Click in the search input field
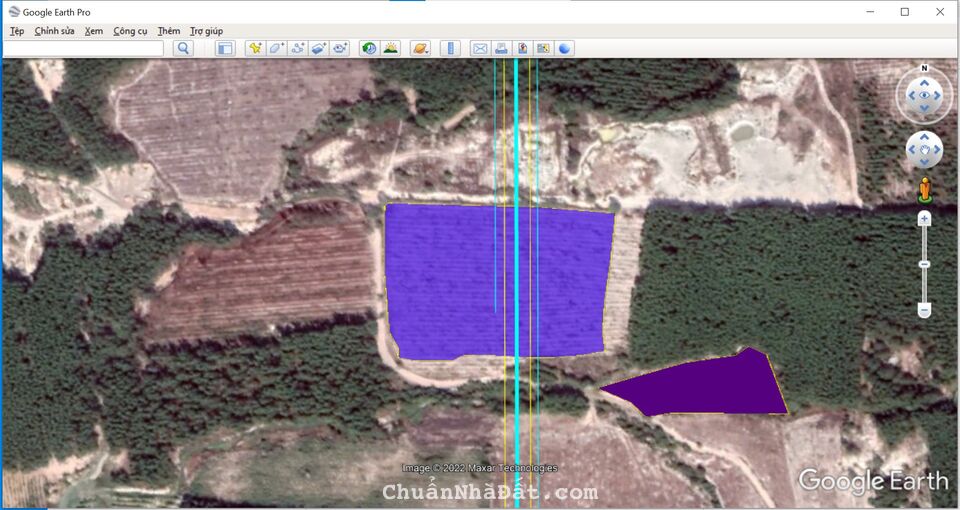 click(x=83, y=48)
